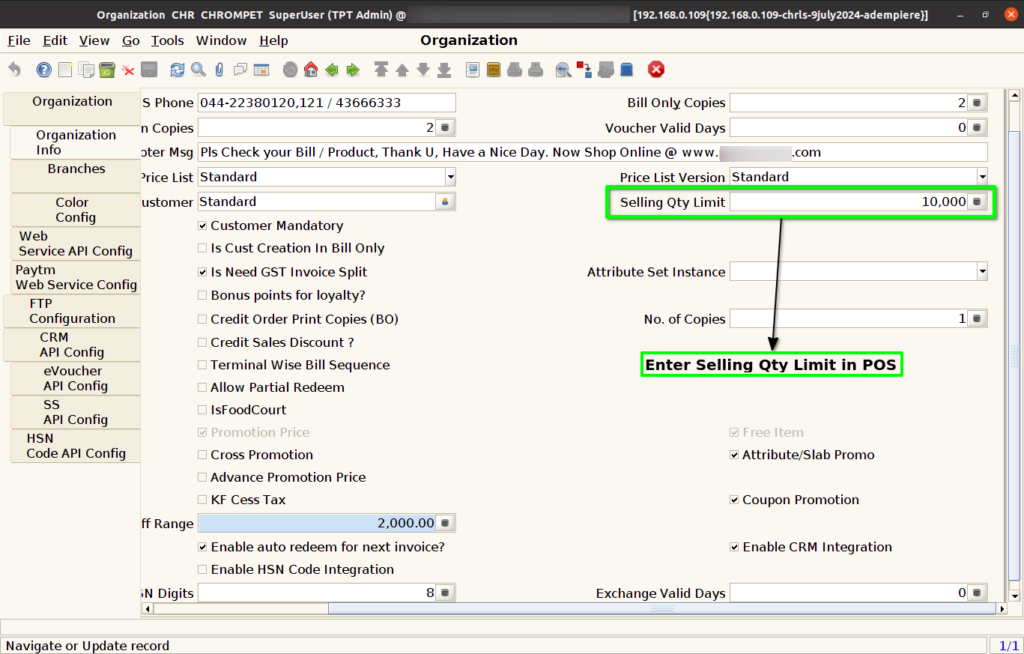
Task: Go to detail record with right green arrow
Action: point(353,69)
